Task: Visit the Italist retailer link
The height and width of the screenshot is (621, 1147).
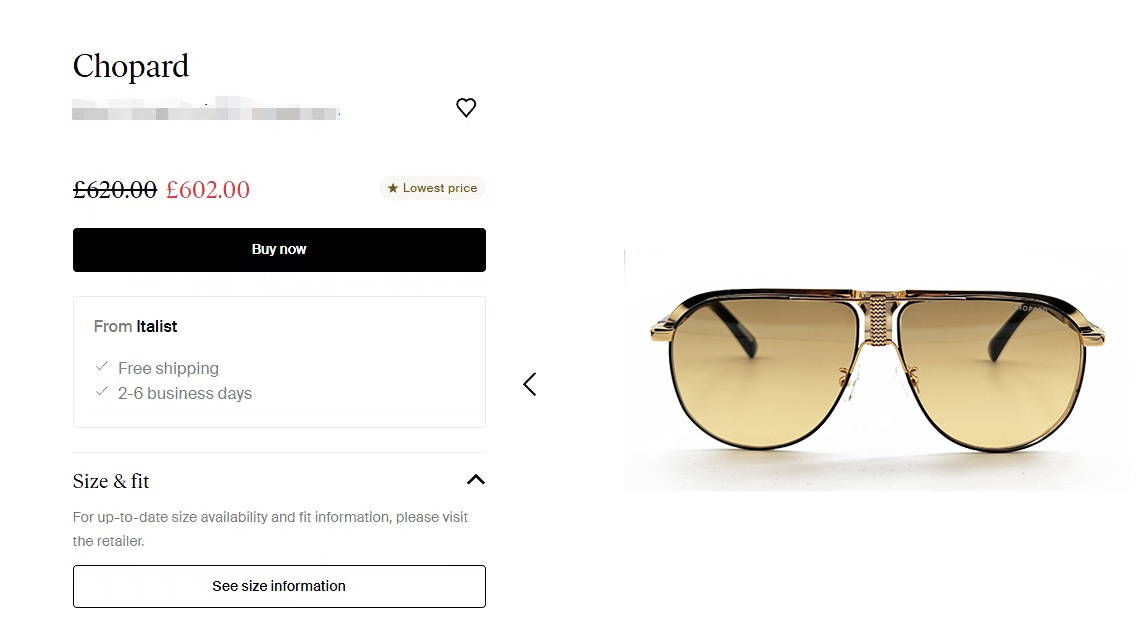Action: point(157,327)
